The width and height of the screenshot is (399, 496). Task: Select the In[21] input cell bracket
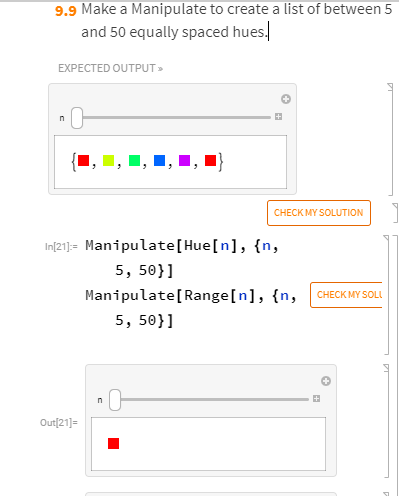click(387, 295)
